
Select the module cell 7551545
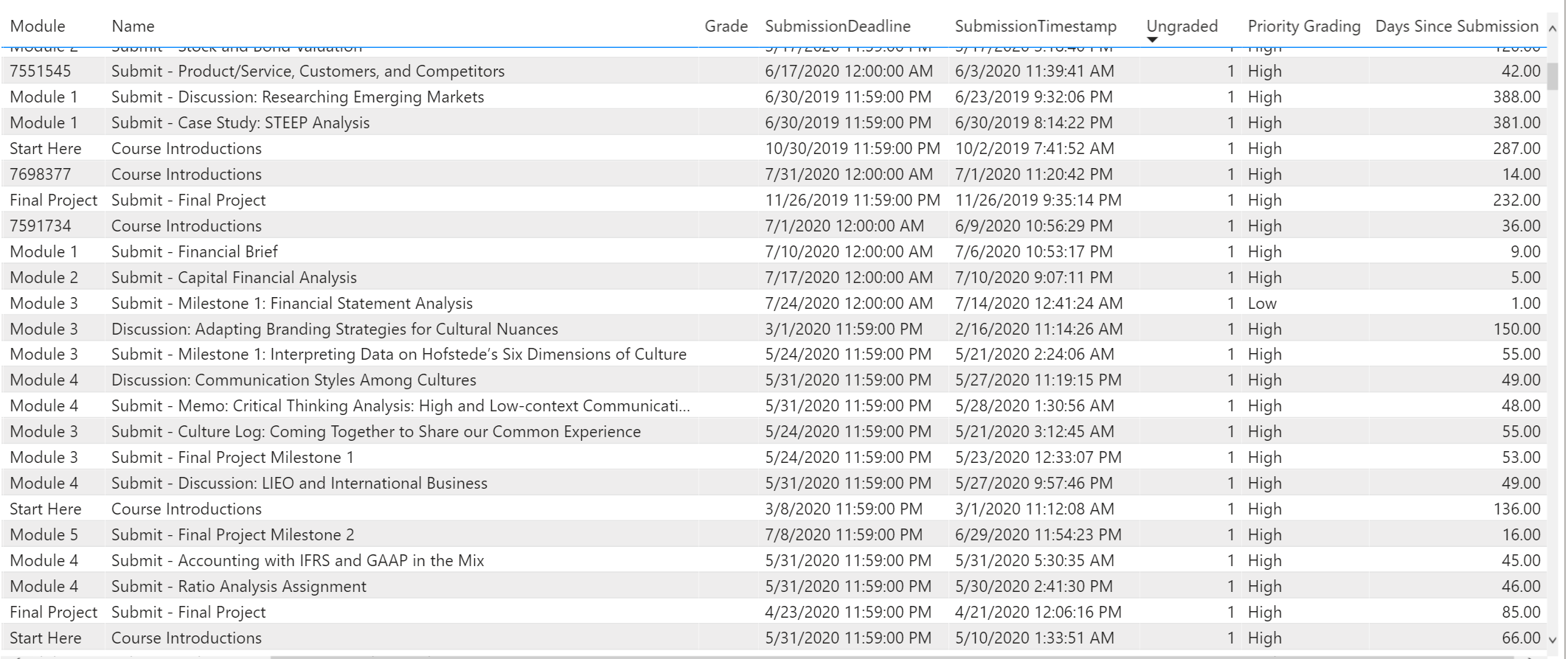coord(41,72)
